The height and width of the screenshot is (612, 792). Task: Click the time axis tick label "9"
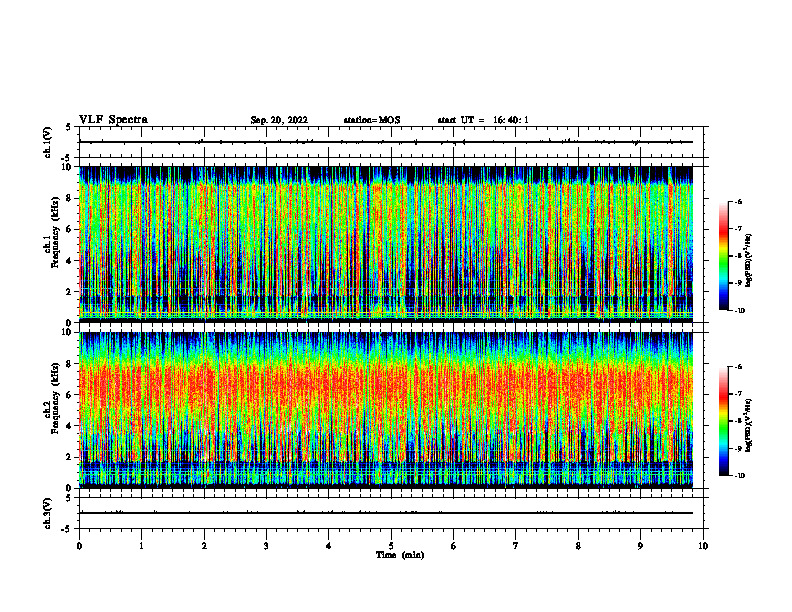pyautogui.click(x=640, y=546)
